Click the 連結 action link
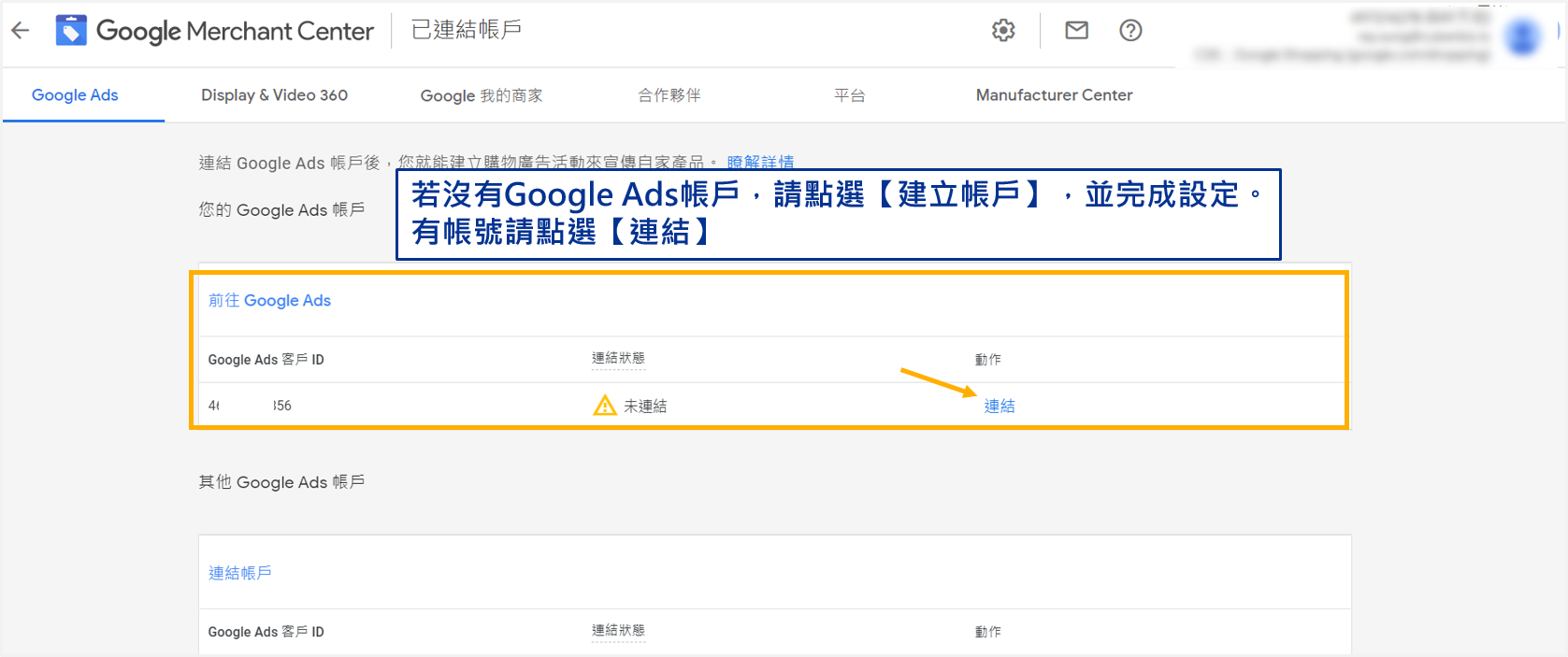Viewport: 1568px width, 657px height. click(1000, 406)
